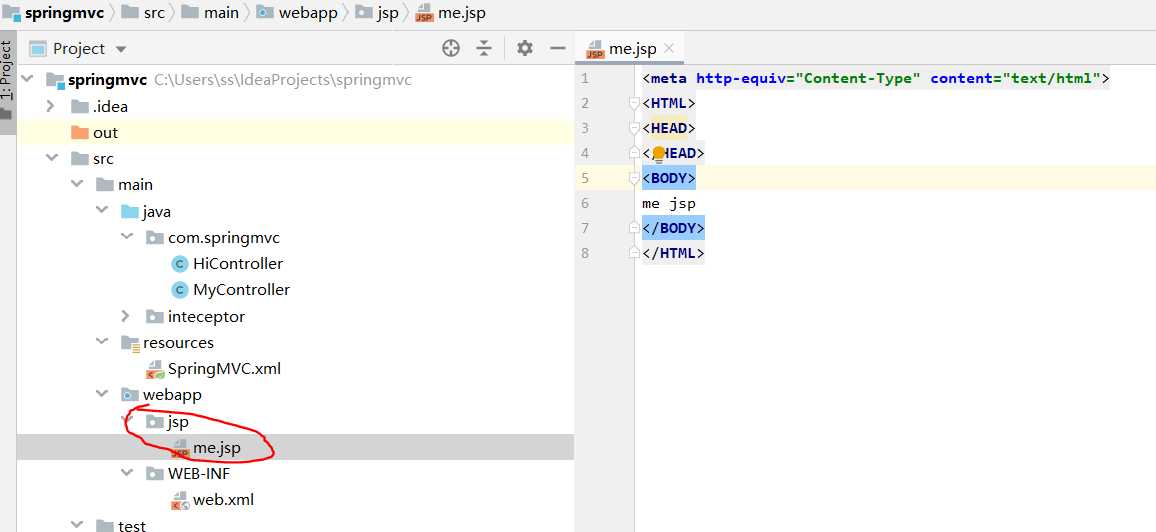Select me.jsp in project tree
The image size is (1156, 532).
pos(295,447)
